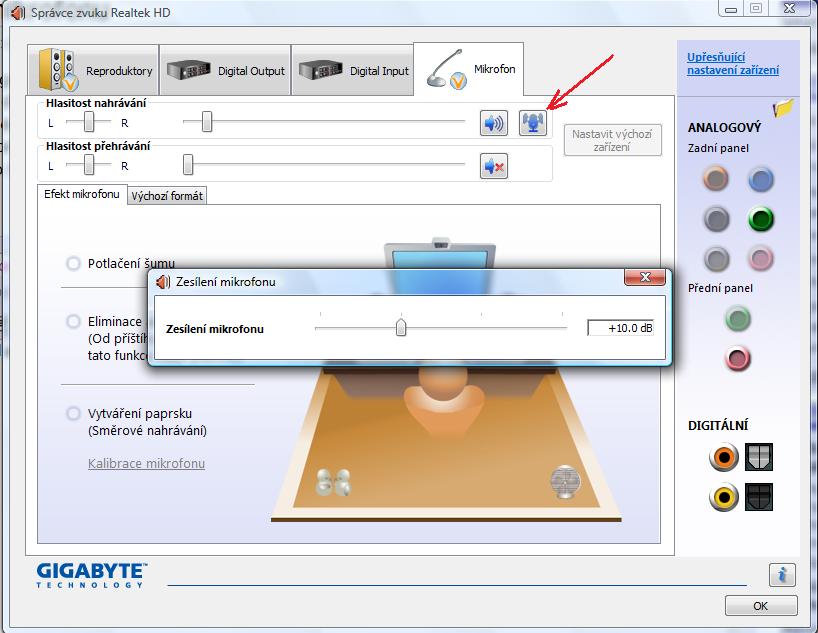Click the microphone boost icon button
This screenshot has height=633, width=818.
click(x=533, y=123)
